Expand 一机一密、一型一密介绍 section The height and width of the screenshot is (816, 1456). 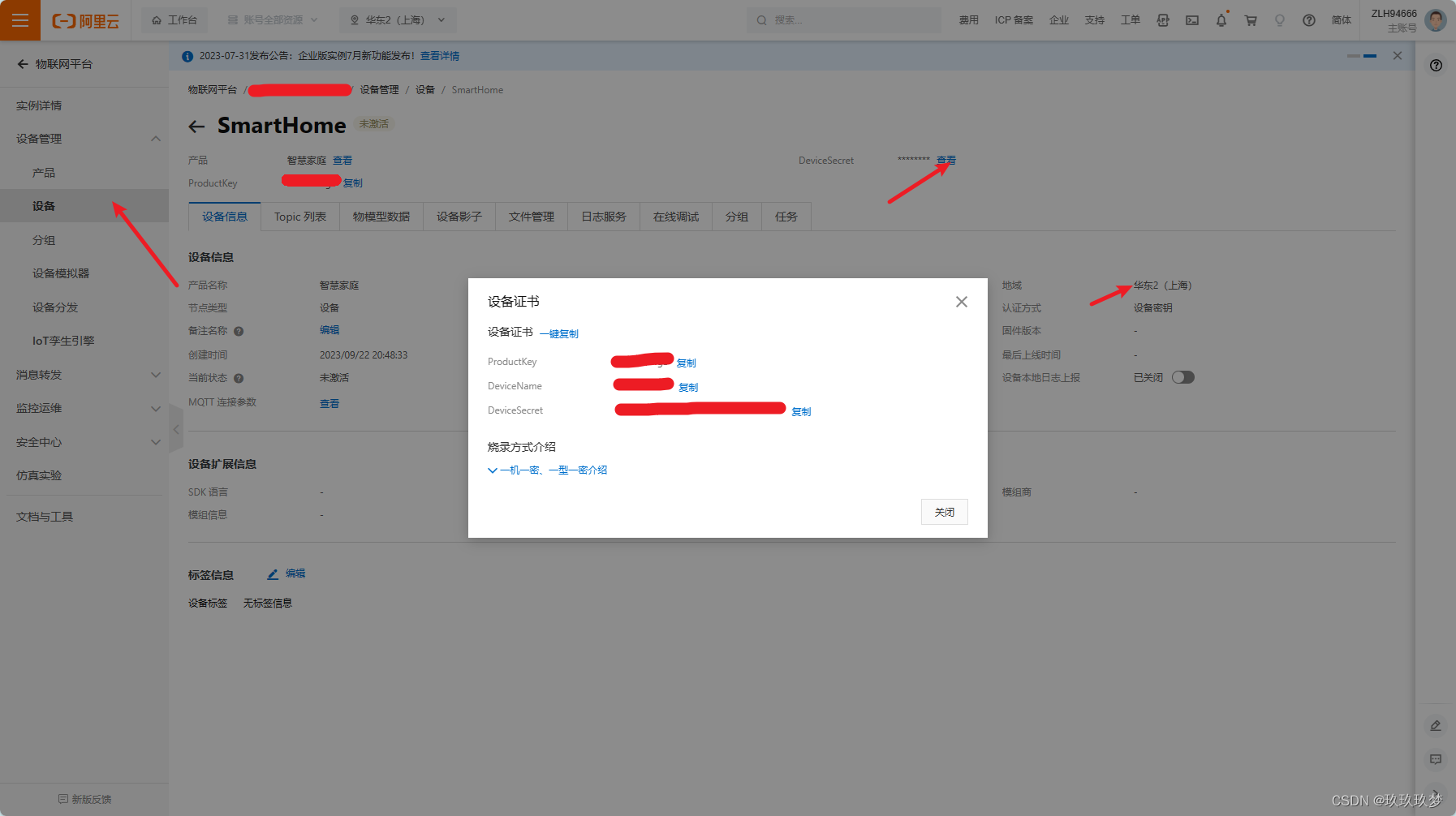tap(548, 470)
